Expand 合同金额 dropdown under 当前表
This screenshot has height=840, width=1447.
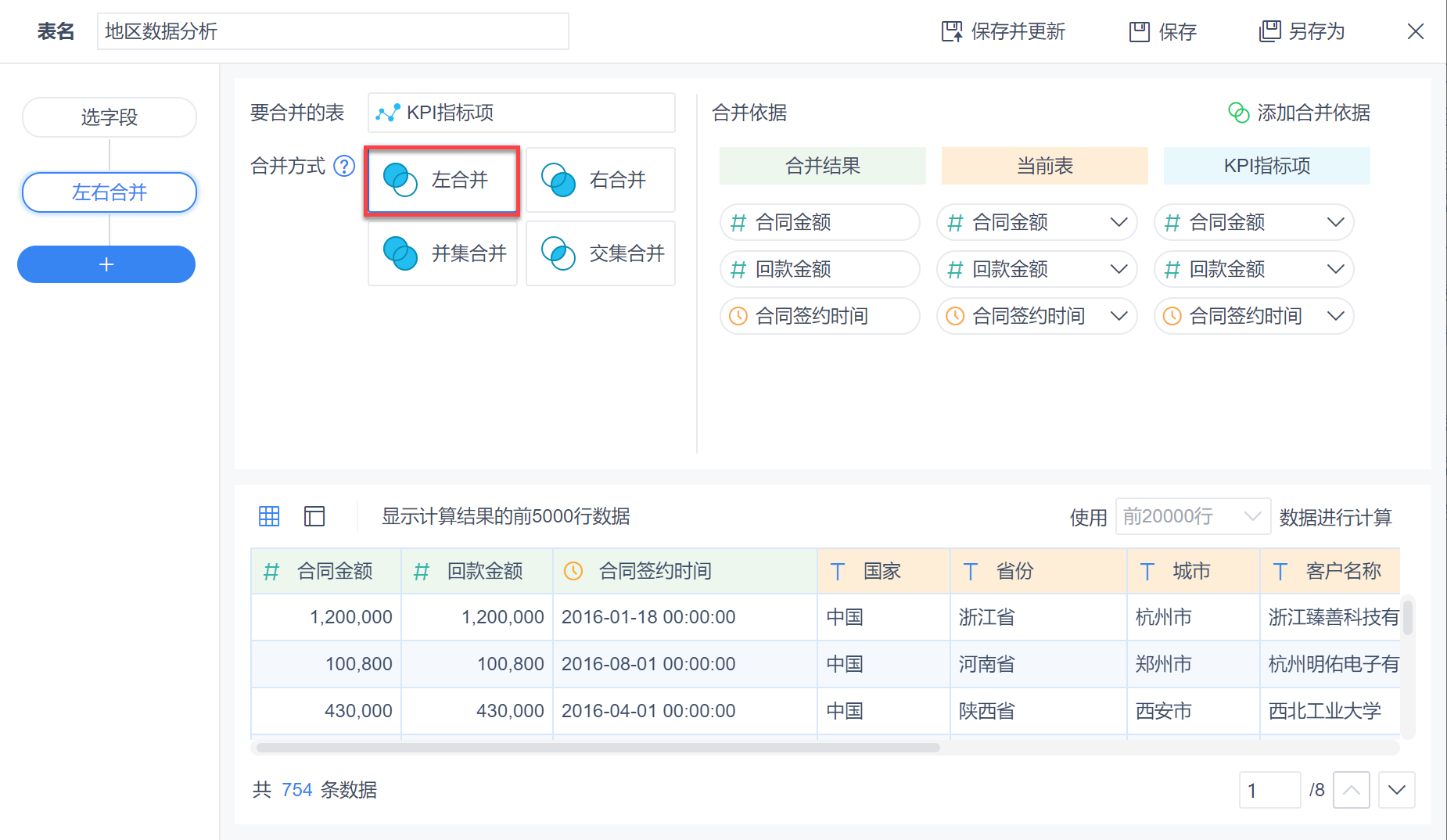pos(1118,222)
